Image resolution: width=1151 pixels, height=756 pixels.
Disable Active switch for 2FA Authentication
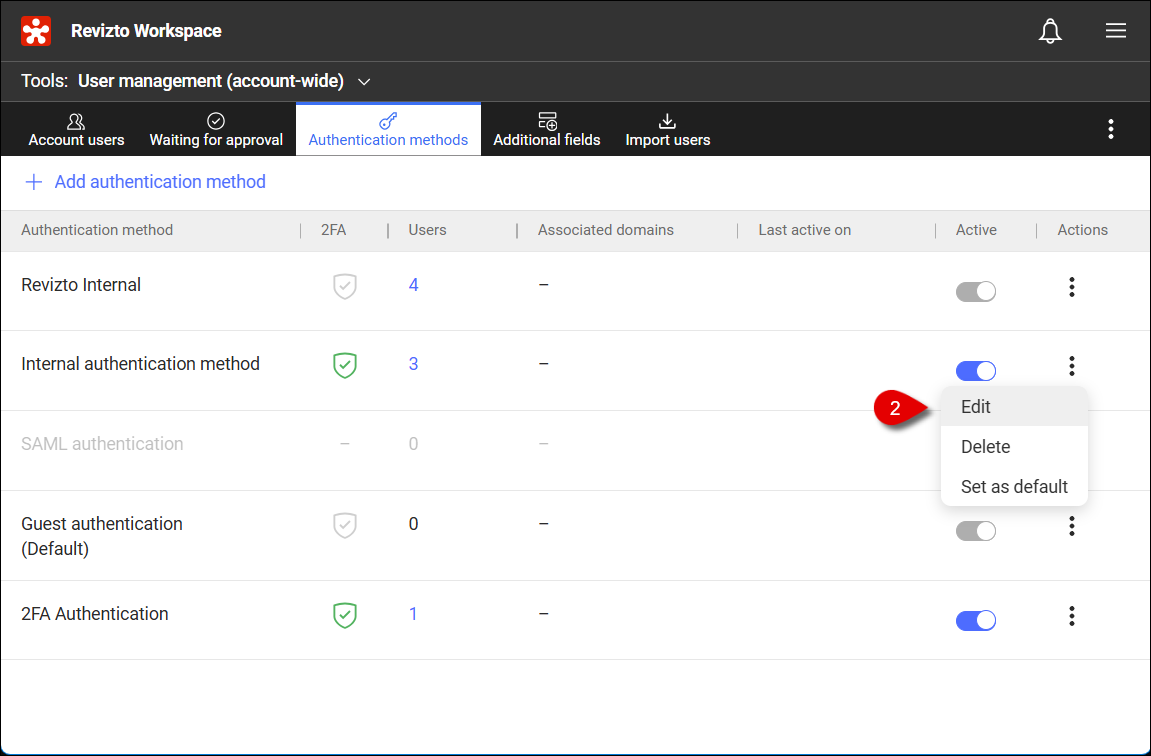976,620
